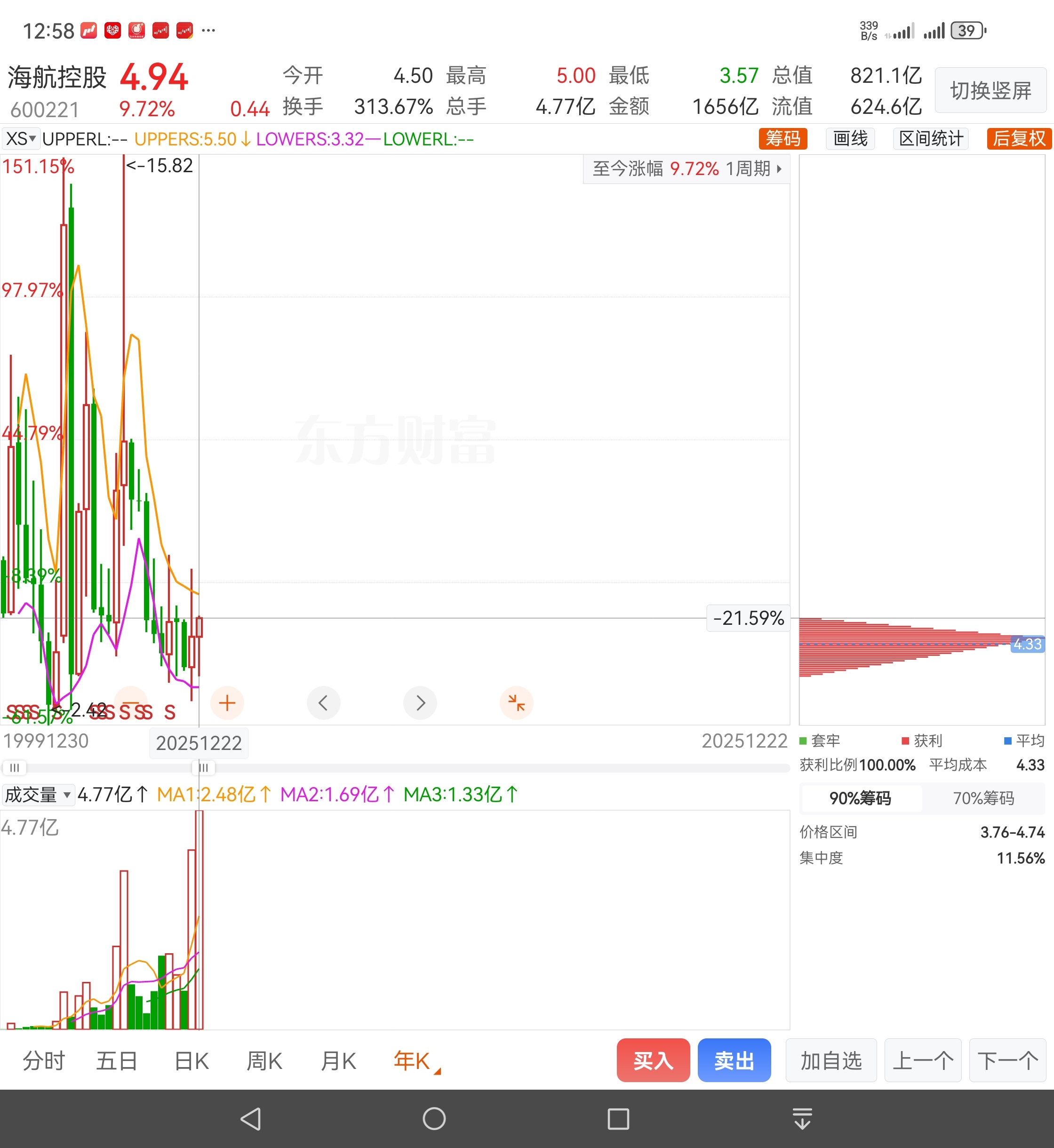The width and height of the screenshot is (1054, 1148).
Task: Tap the right arrow chart navigation icon
Action: (x=420, y=702)
